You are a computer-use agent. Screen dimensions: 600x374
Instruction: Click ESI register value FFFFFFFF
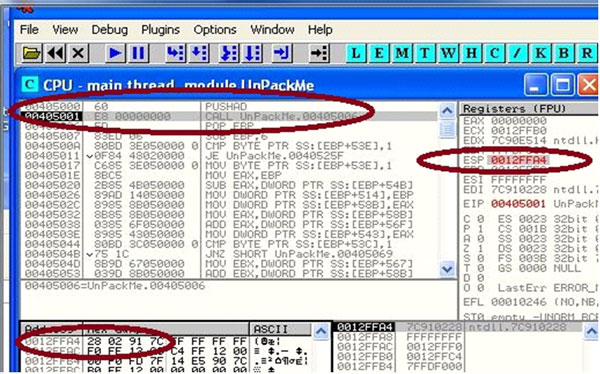click(x=519, y=180)
